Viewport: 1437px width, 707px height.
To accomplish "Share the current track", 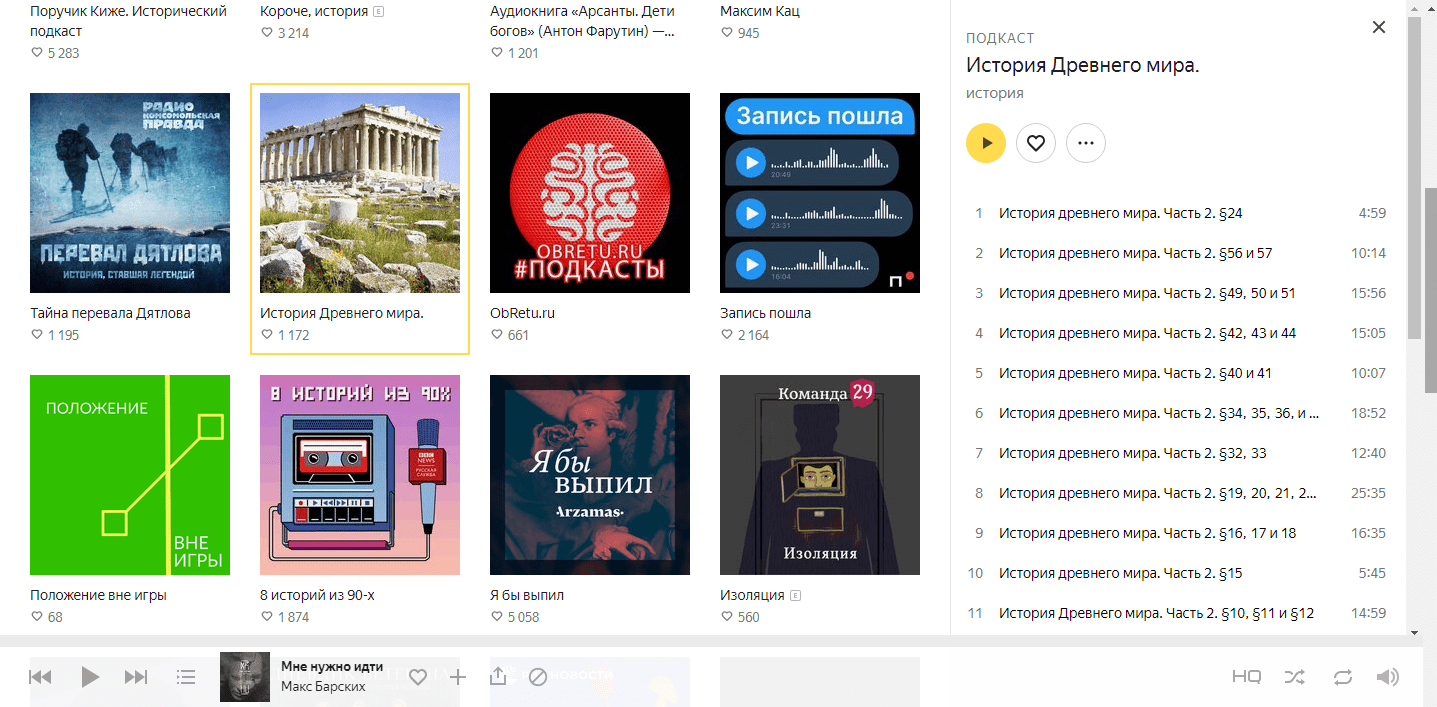I will 498,677.
